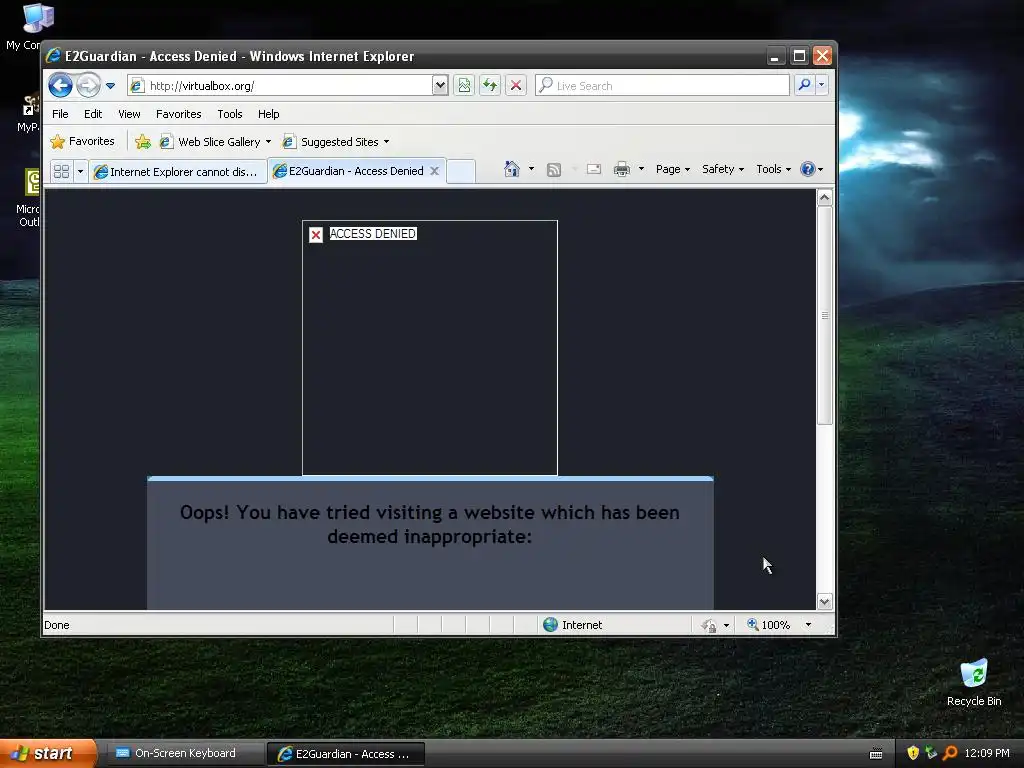Expand the zoom level dropdown arrow

point(808,625)
